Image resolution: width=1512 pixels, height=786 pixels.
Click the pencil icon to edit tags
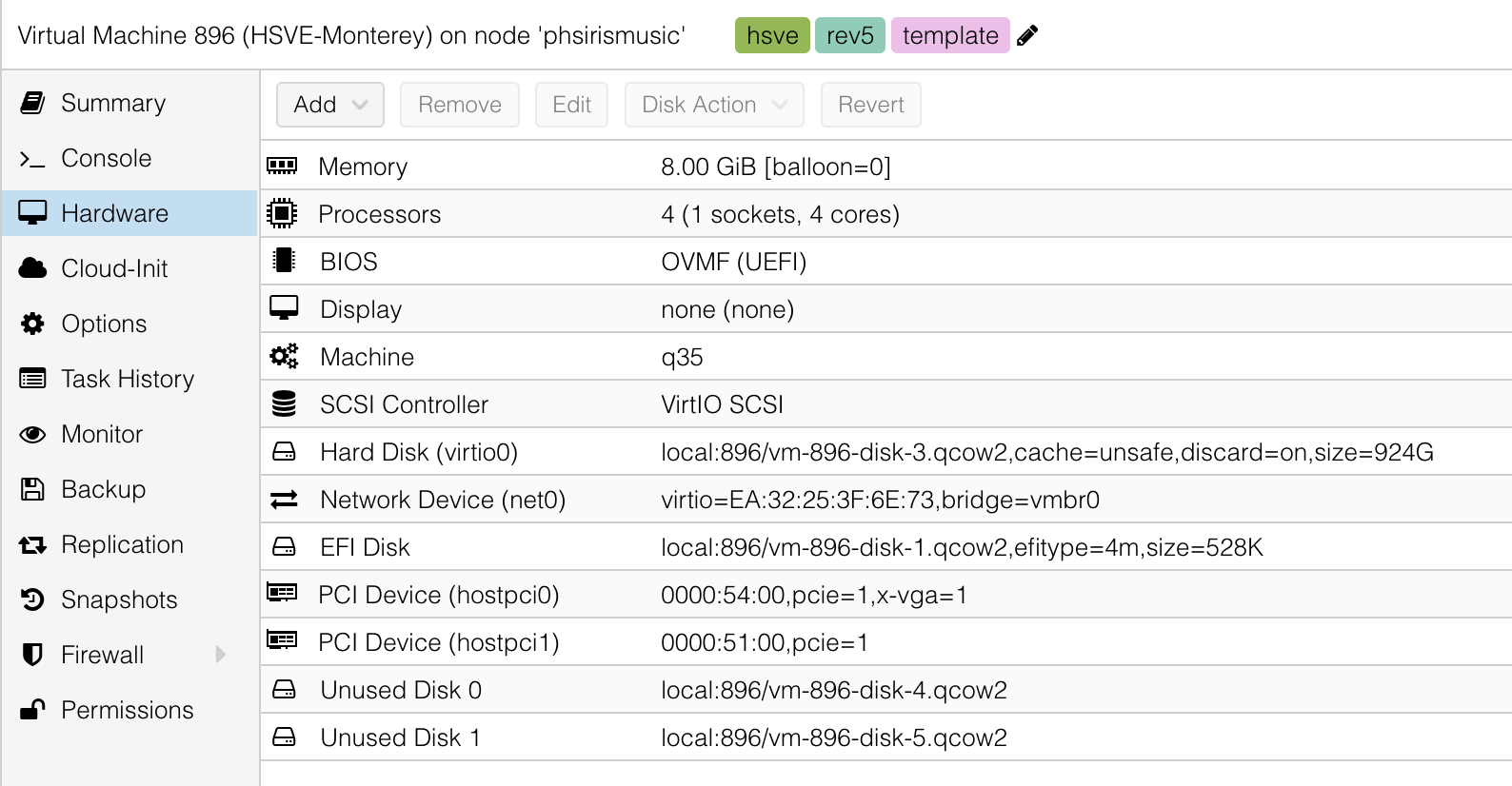1027,36
